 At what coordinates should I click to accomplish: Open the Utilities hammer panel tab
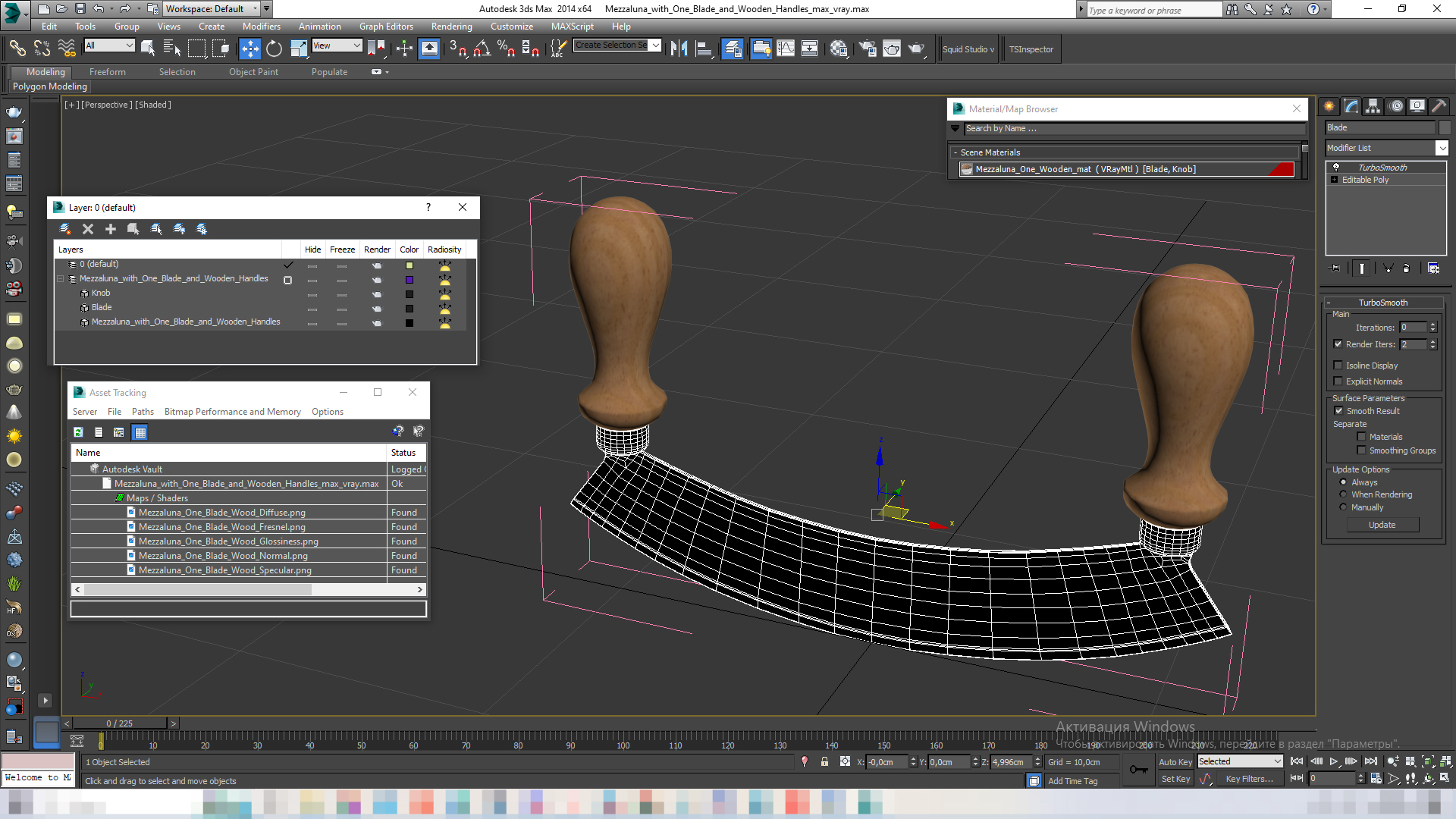(1439, 106)
